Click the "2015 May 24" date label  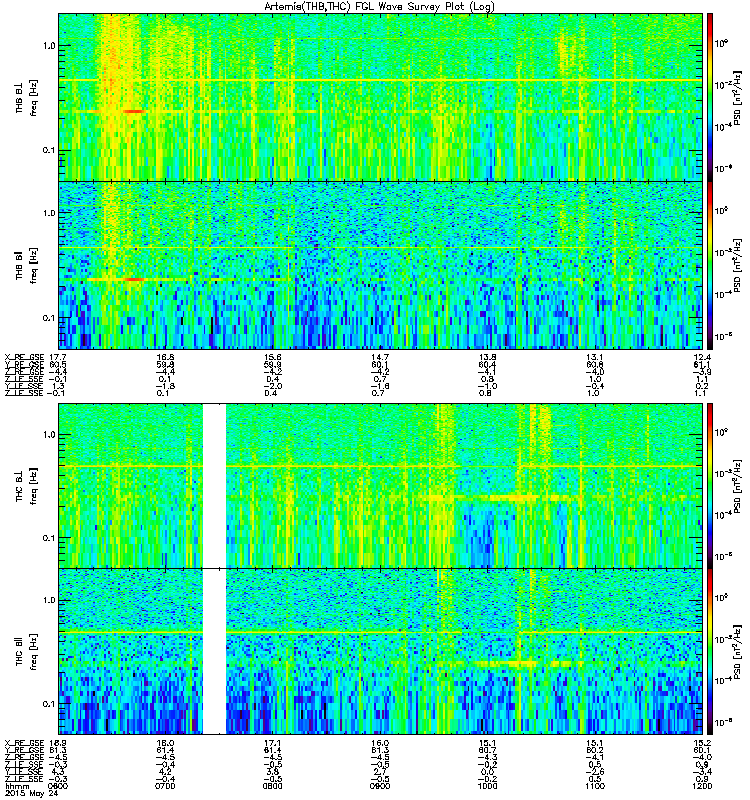coord(32,793)
